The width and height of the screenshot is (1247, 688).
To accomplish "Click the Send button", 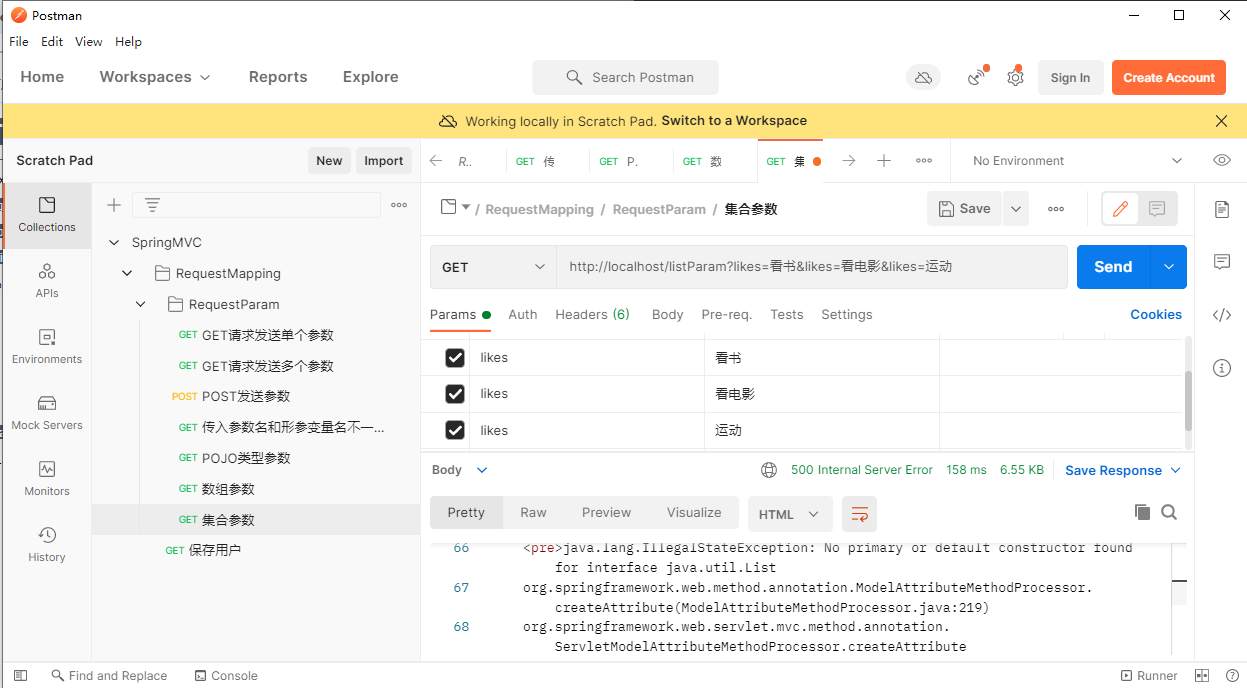I will click(x=1112, y=267).
